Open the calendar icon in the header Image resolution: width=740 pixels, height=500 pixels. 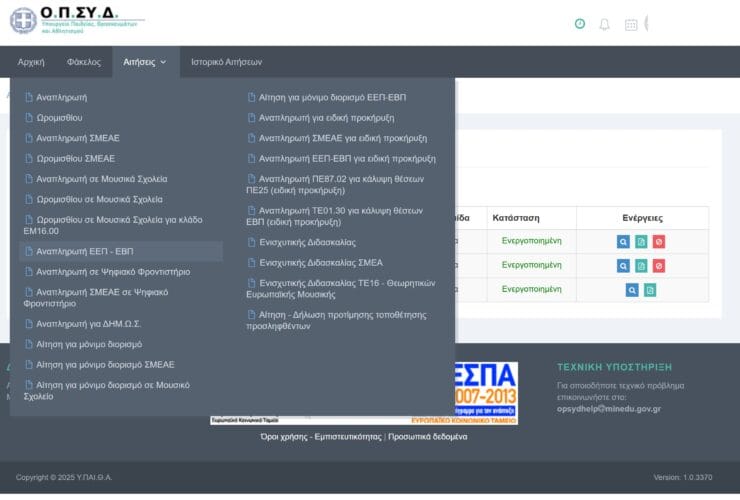(631, 24)
